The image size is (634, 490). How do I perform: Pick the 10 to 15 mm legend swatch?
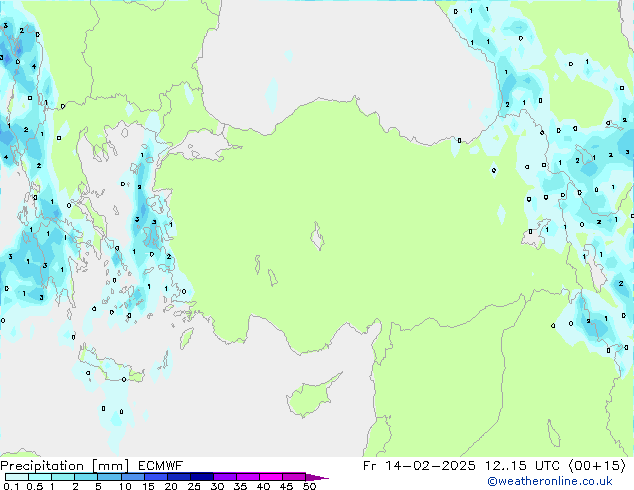[133, 477]
